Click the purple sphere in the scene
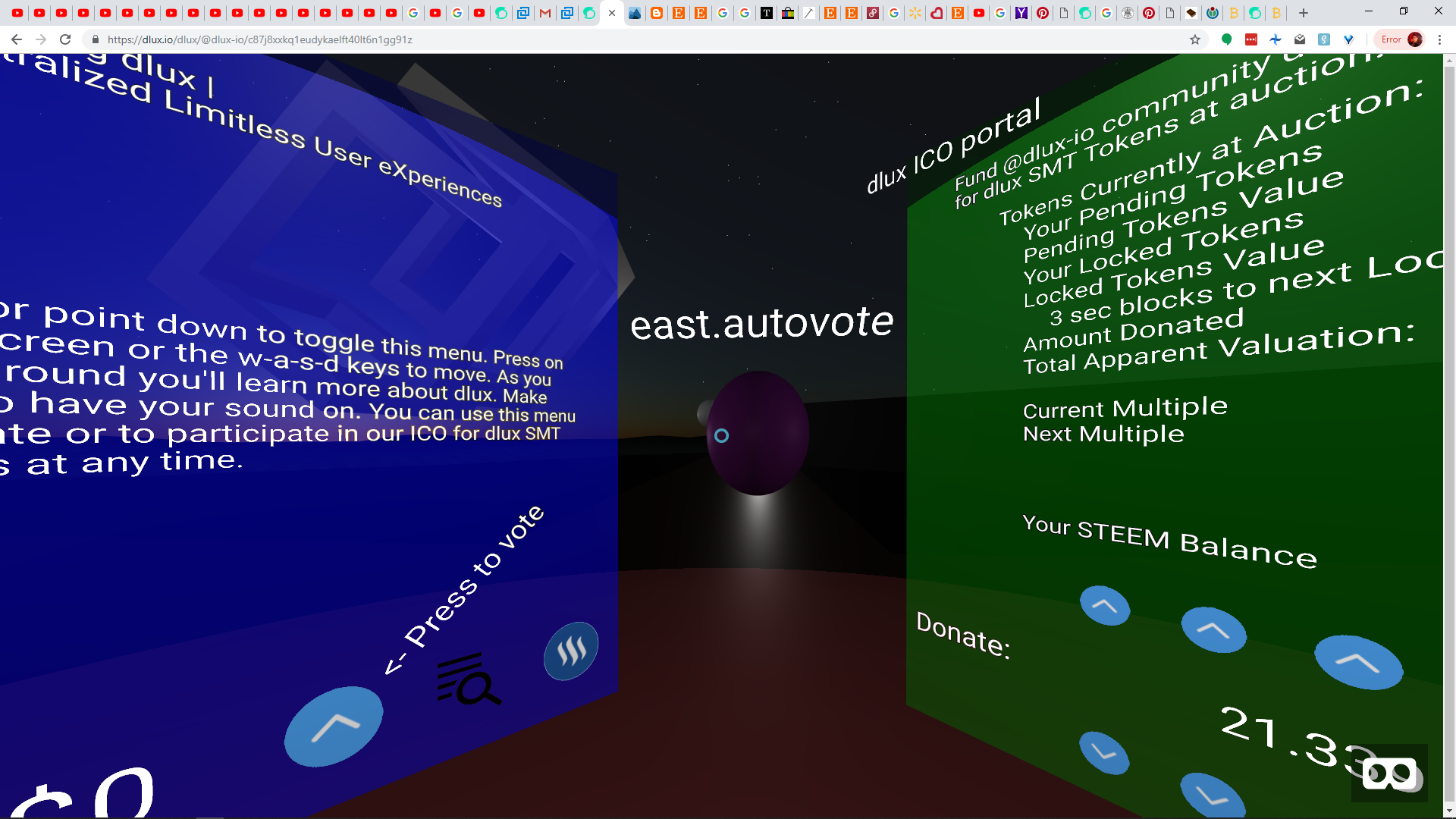1456x819 pixels. (758, 432)
